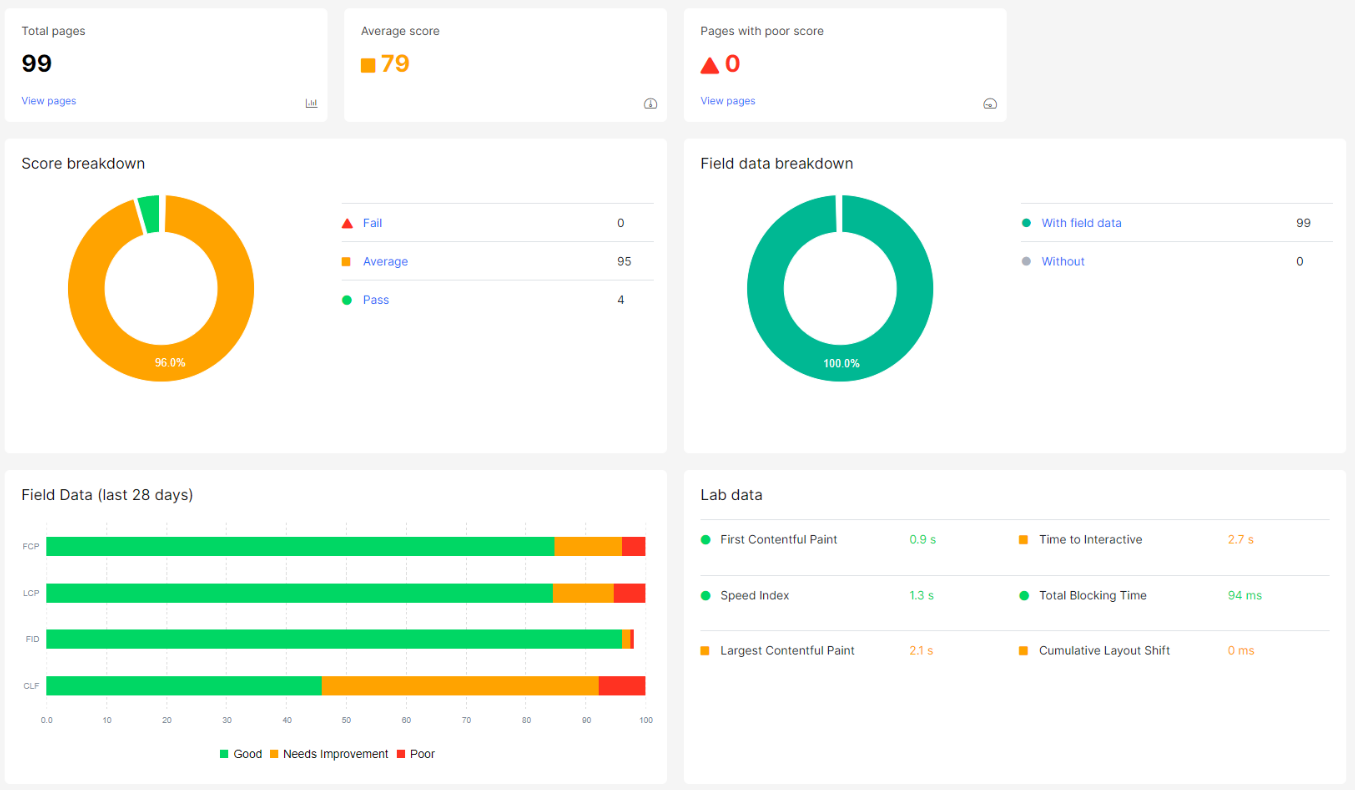Click bar chart icon in Total pages card
This screenshot has width=1355, height=790.
pyautogui.click(x=311, y=103)
